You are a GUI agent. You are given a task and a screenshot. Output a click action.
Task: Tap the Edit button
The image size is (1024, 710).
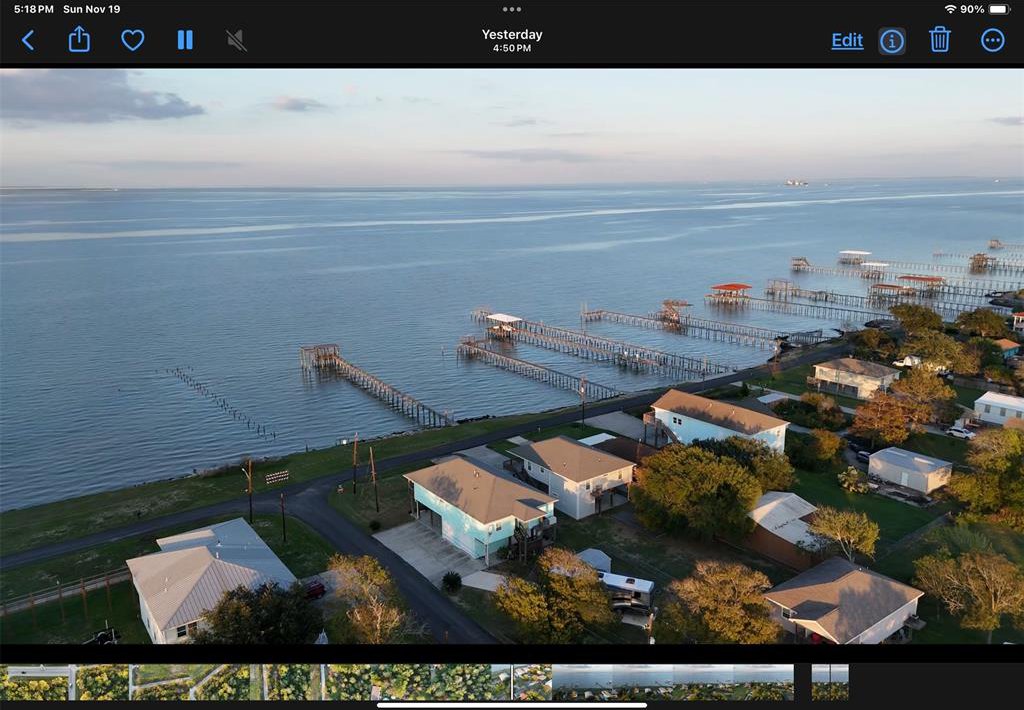click(x=847, y=40)
